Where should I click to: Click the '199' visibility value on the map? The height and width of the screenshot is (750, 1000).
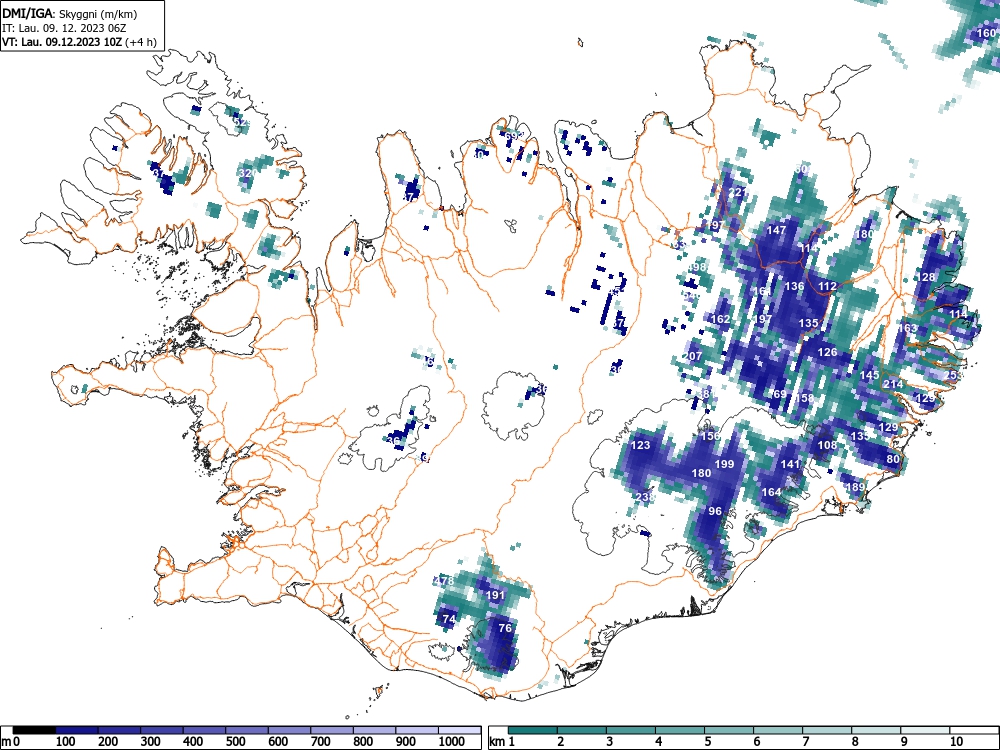[x=724, y=464]
